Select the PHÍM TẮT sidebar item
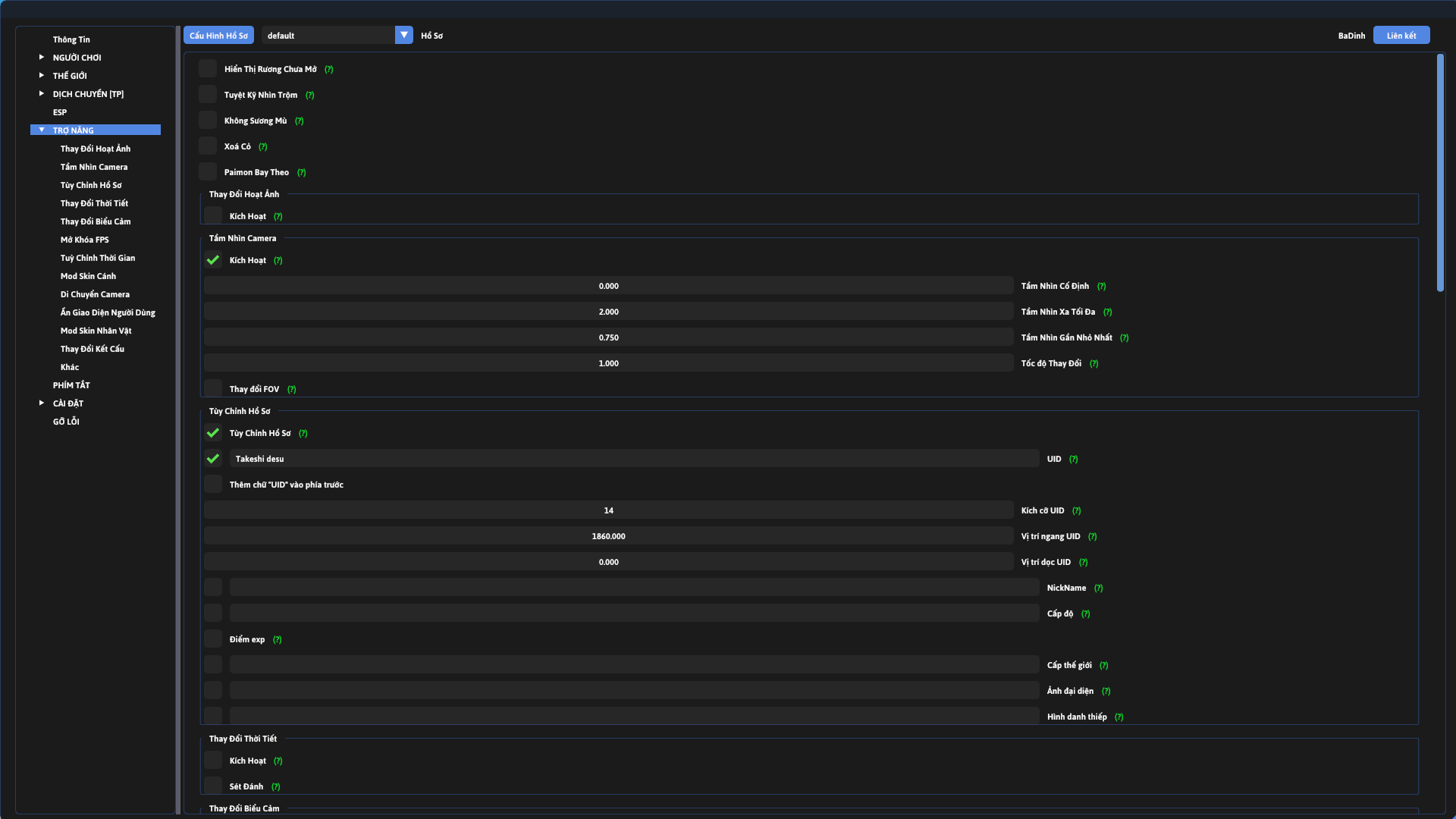This screenshot has height=819, width=1456. (71, 385)
